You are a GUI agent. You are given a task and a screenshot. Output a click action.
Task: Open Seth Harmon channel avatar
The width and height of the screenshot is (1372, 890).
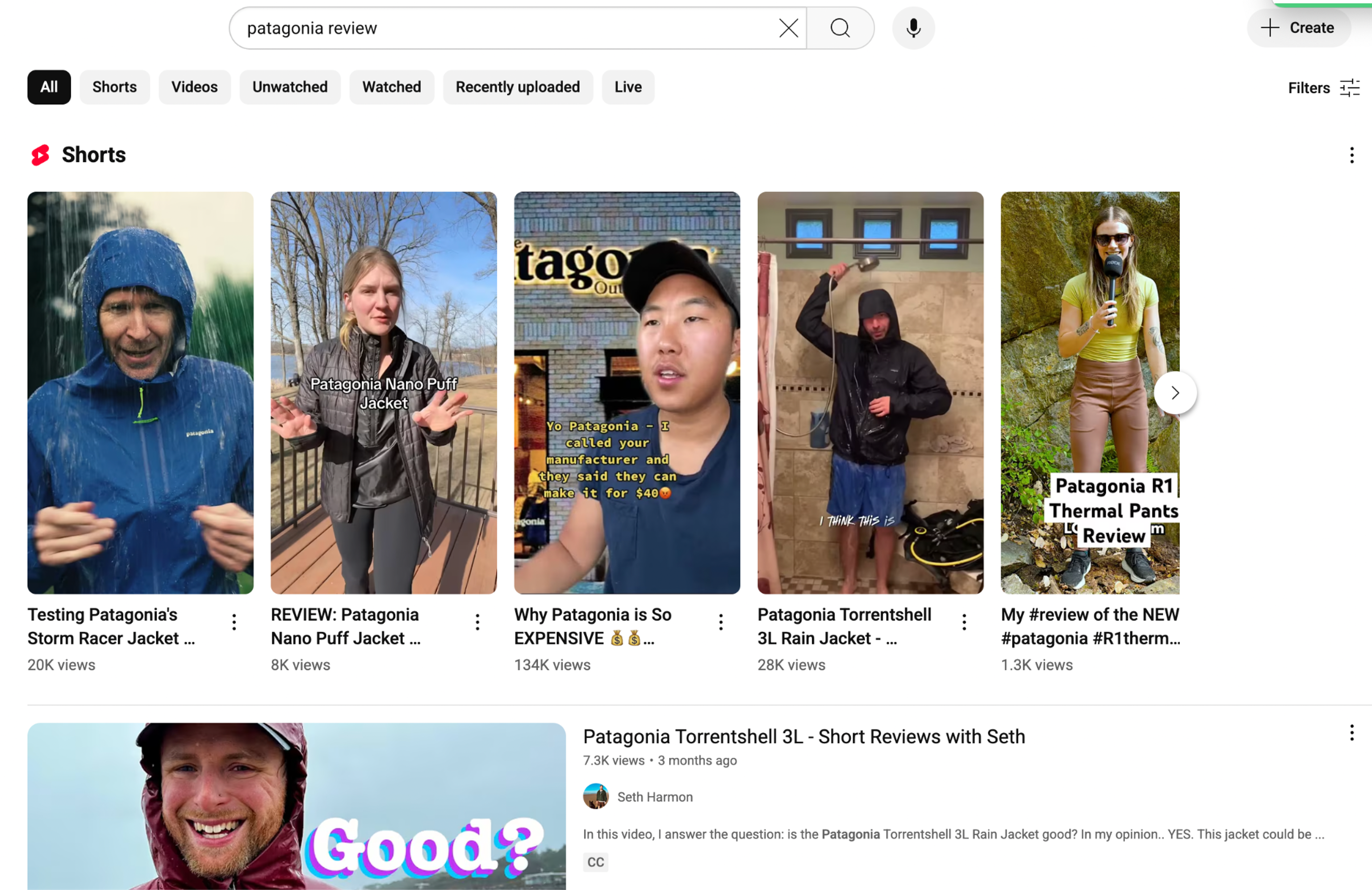[596, 797]
